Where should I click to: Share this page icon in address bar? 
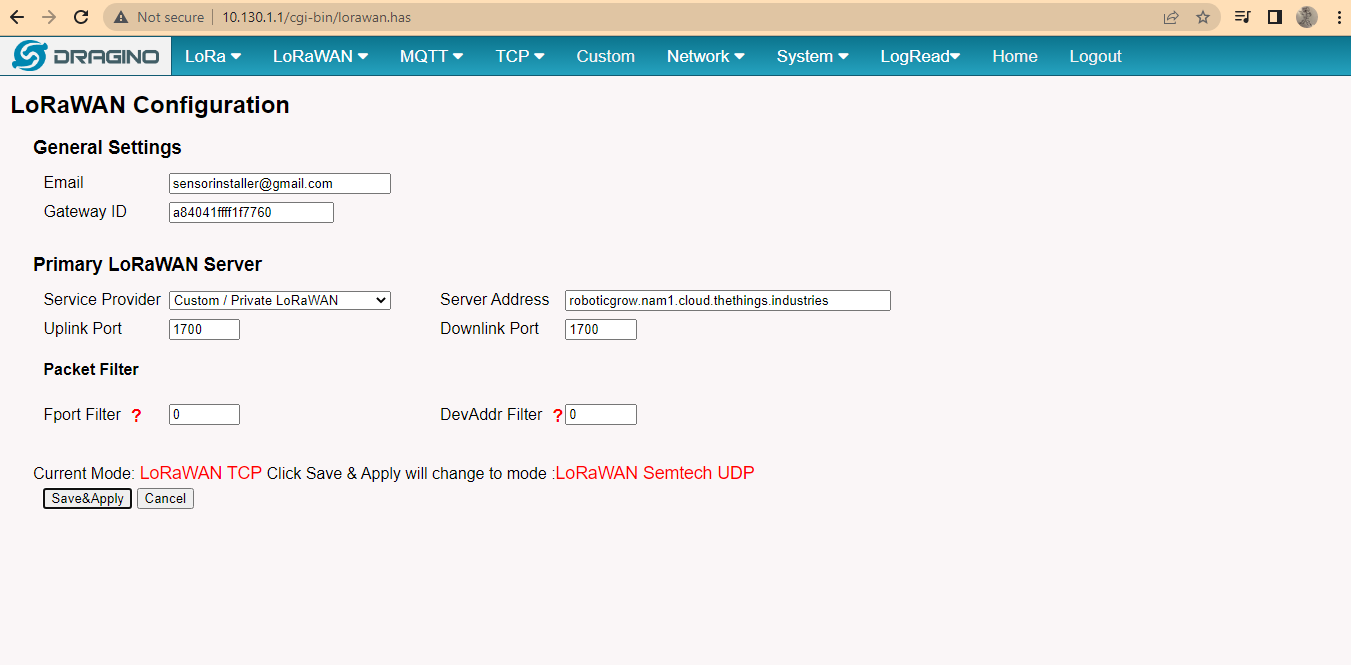tap(1171, 17)
